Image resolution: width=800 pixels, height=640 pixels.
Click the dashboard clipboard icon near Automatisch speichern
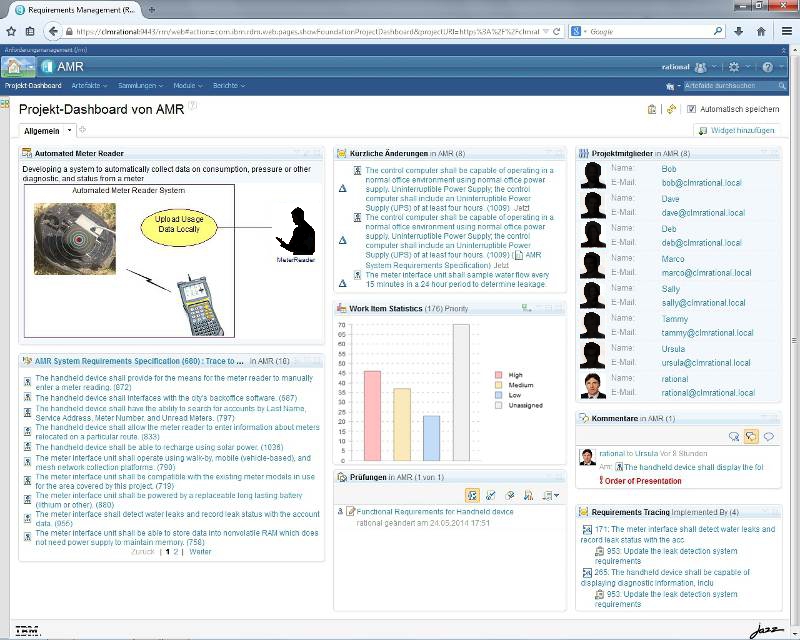652,109
